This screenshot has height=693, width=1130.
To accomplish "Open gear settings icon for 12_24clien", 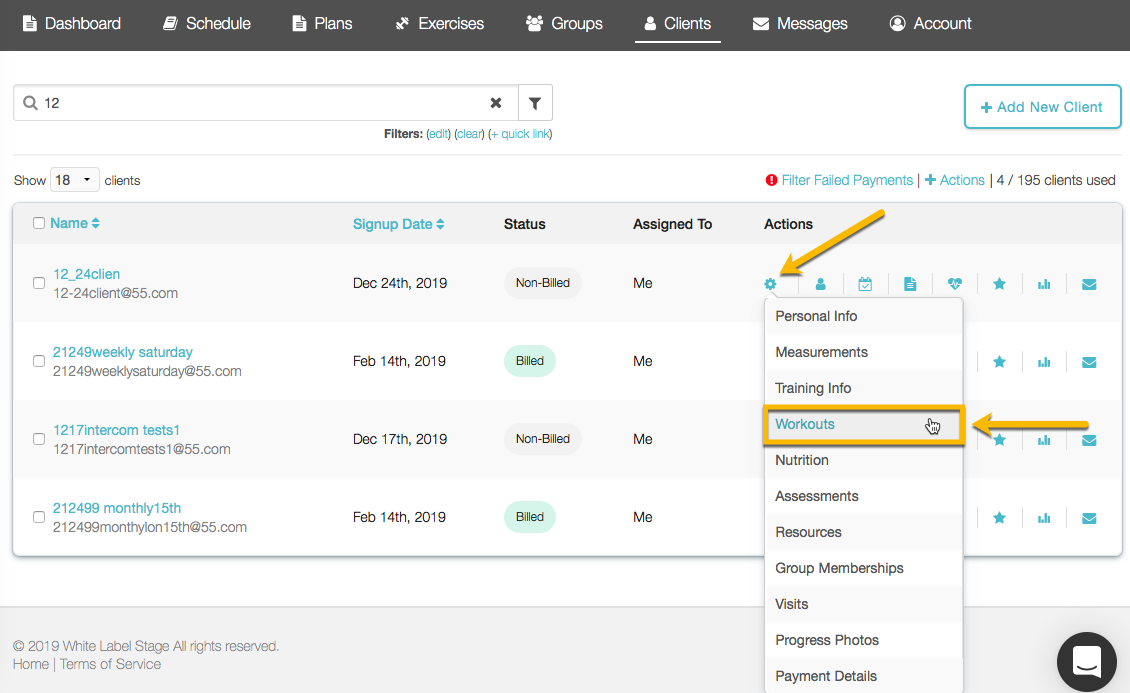I will coord(770,284).
